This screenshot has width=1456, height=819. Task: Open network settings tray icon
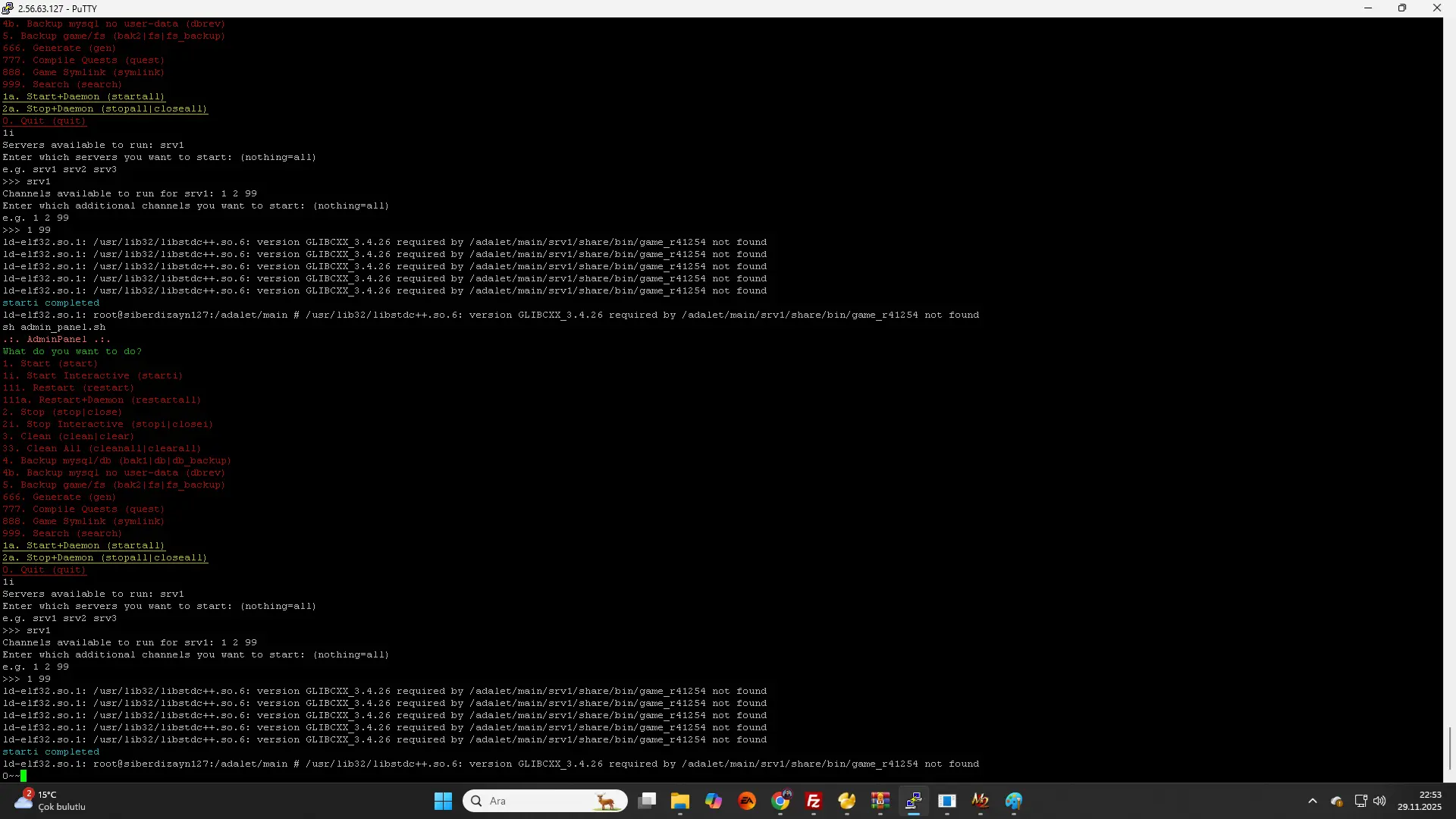[x=1361, y=801]
